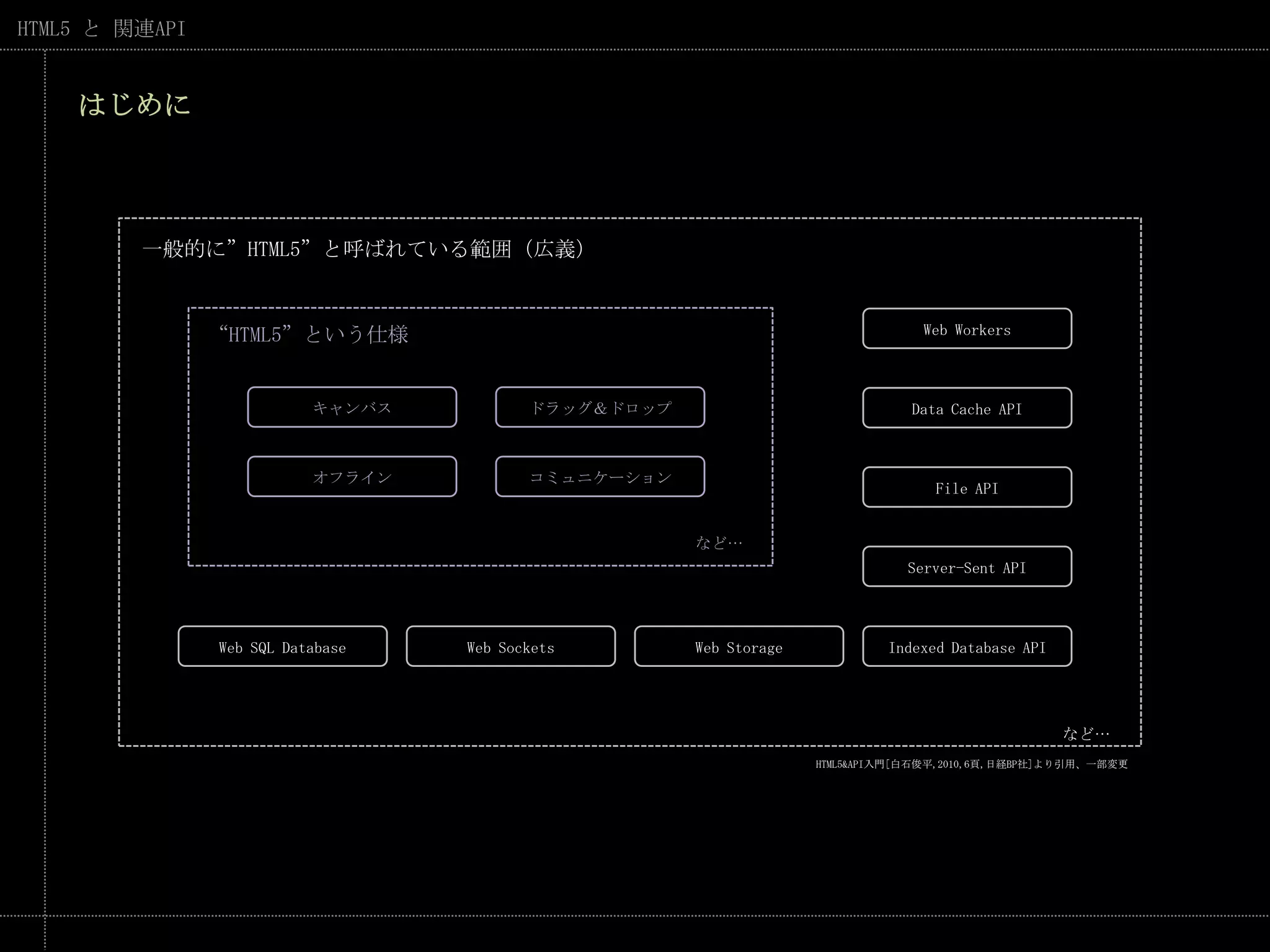Image resolution: width=1270 pixels, height=952 pixels.
Task: Click the citation text 'HTML5&API入門' footnote
Action: pyautogui.click(x=971, y=764)
